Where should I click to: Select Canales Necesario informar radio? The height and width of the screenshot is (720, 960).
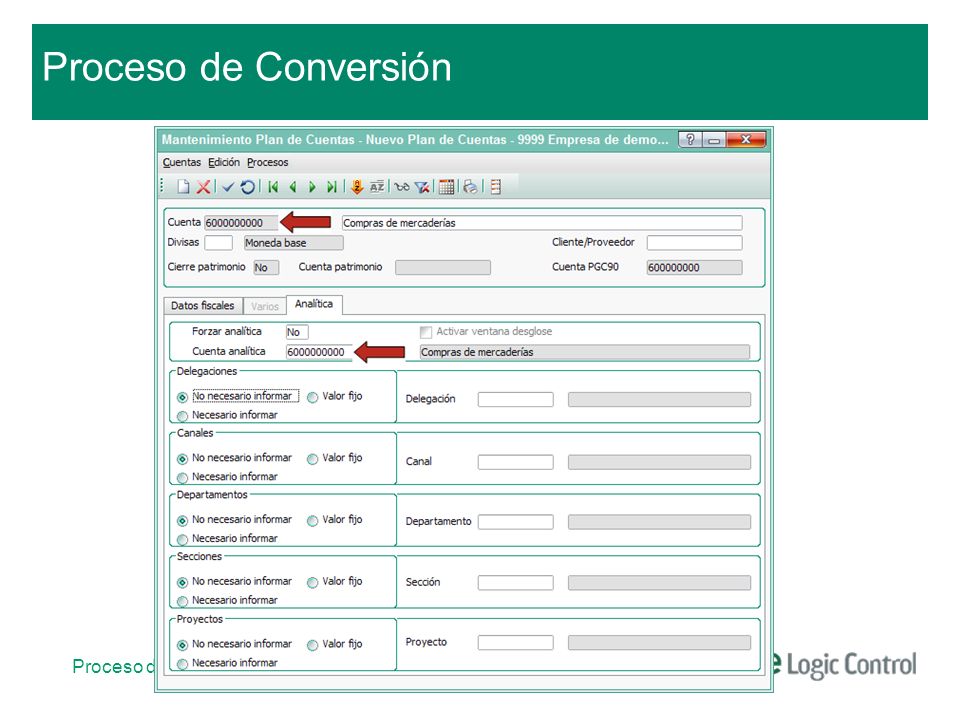click(x=182, y=478)
